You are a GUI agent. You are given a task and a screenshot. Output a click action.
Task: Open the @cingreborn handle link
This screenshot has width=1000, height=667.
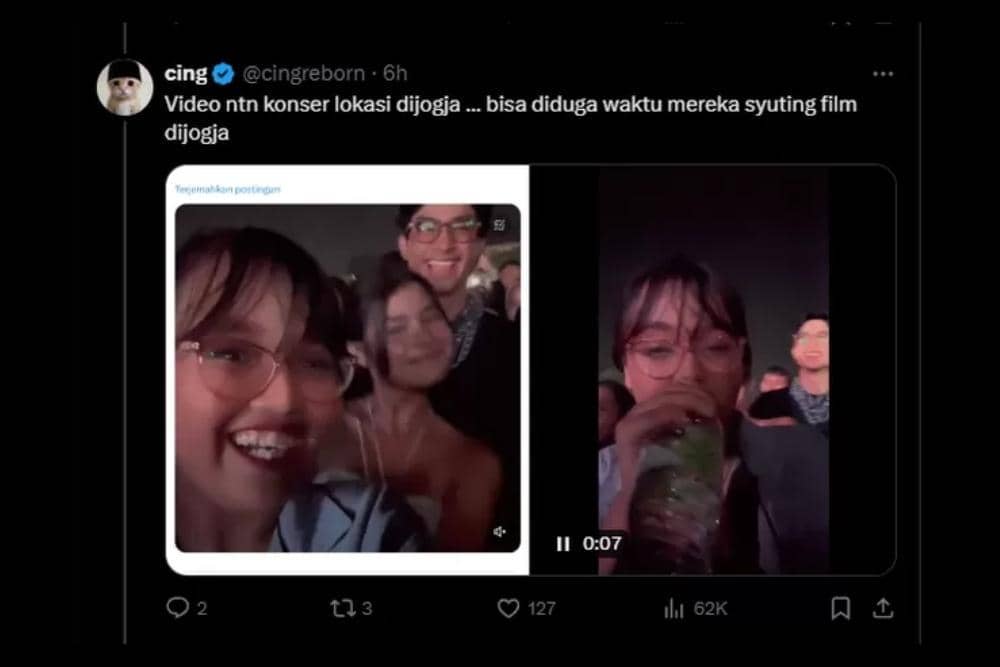(x=304, y=73)
